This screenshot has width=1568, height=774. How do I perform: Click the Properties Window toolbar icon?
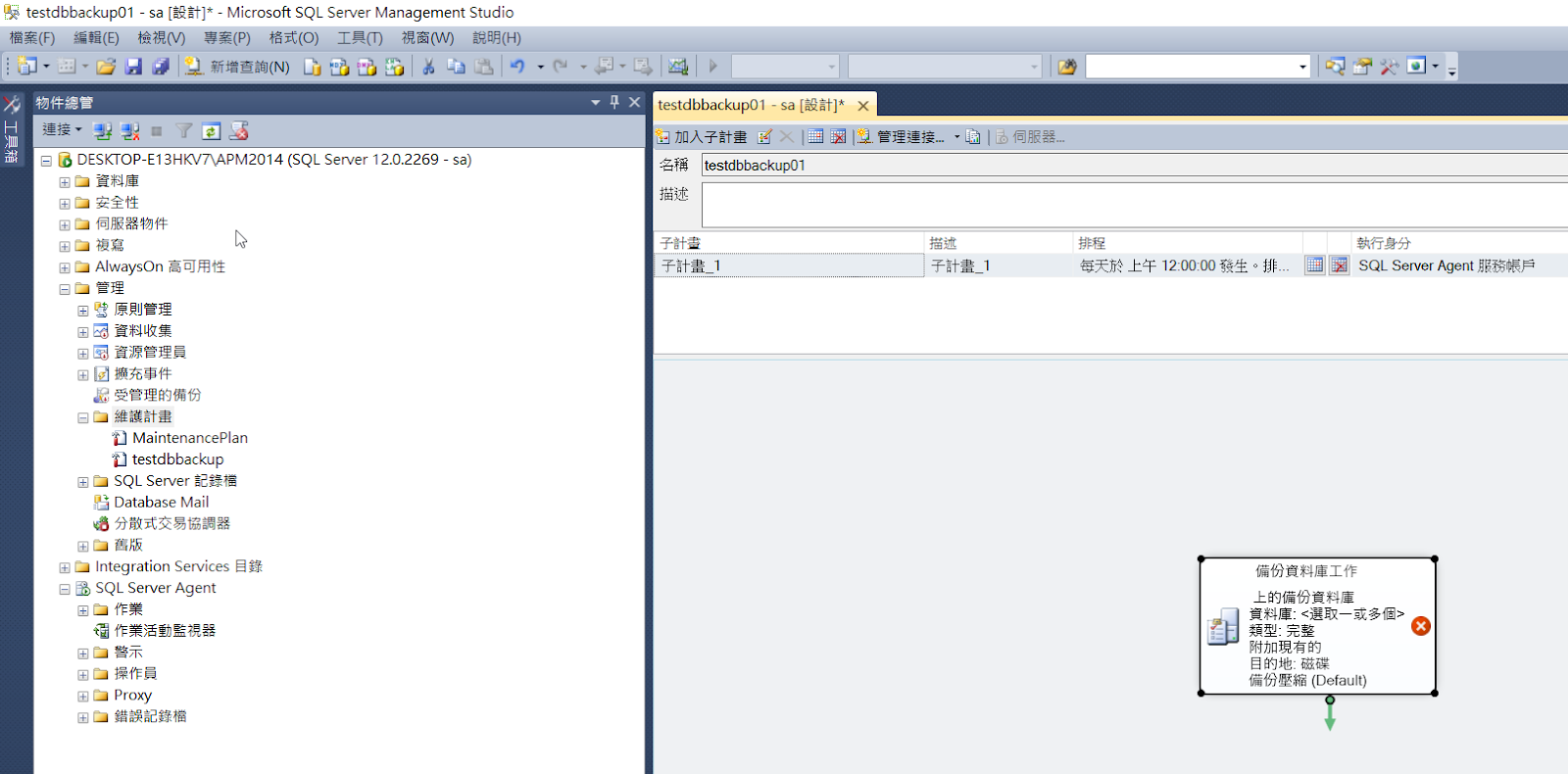(x=1362, y=67)
